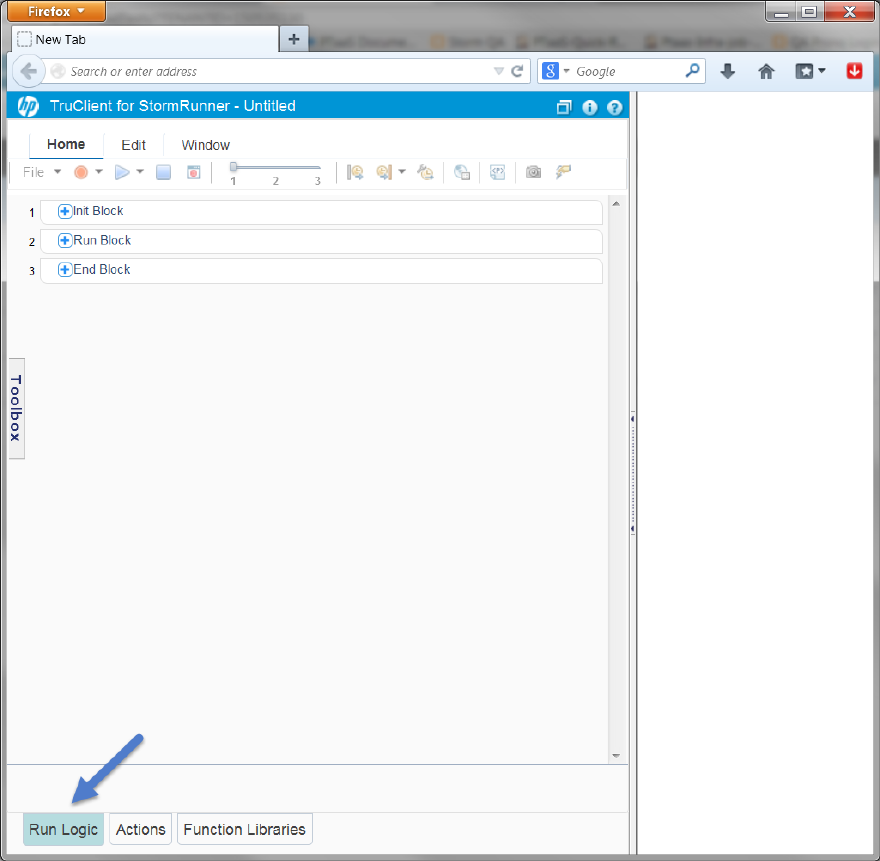
Task: Click the TruClient info icon
Action: tap(590, 107)
